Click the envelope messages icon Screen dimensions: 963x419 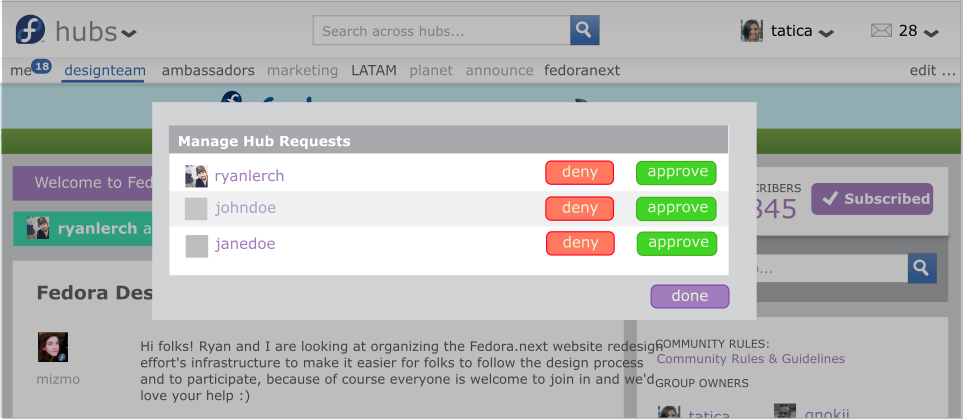(881, 30)
